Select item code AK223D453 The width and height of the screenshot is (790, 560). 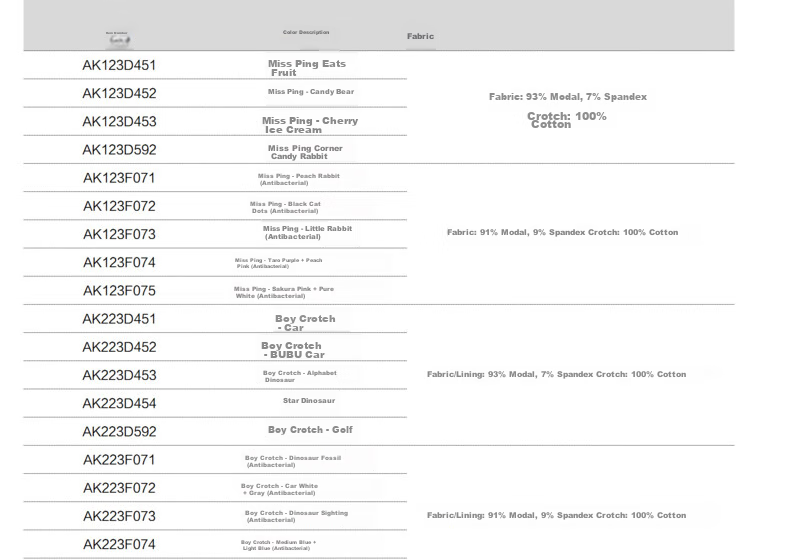tap(119, 376)
